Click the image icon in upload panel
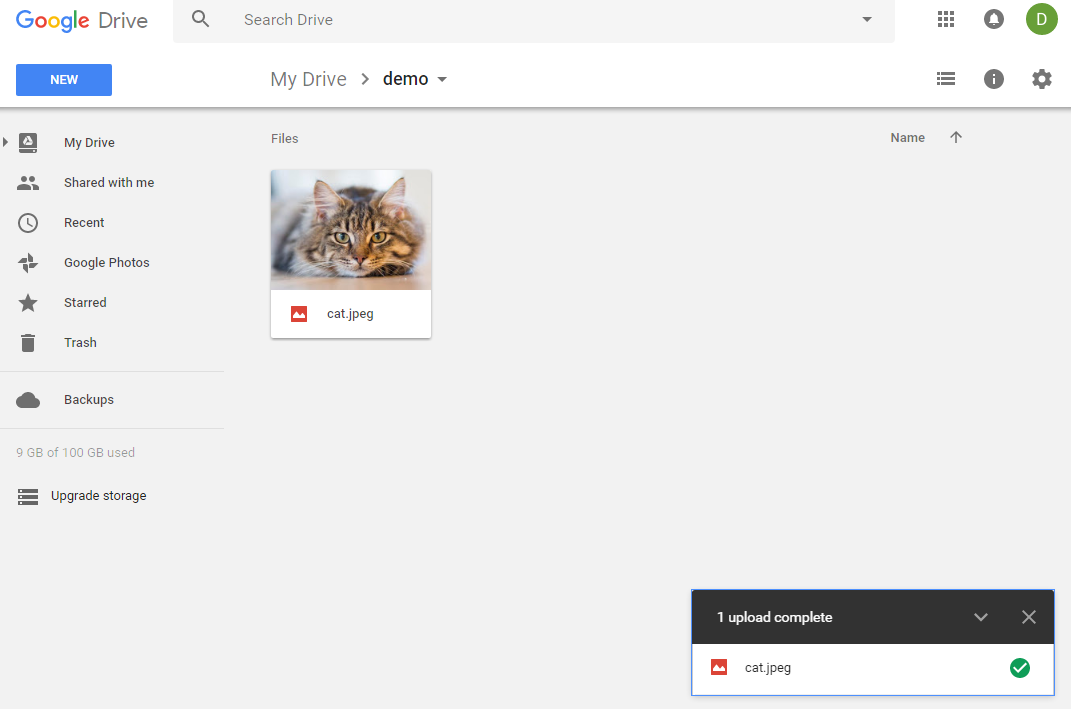The height and width of the screenshot is (709, 1071). tap(719, 667)
